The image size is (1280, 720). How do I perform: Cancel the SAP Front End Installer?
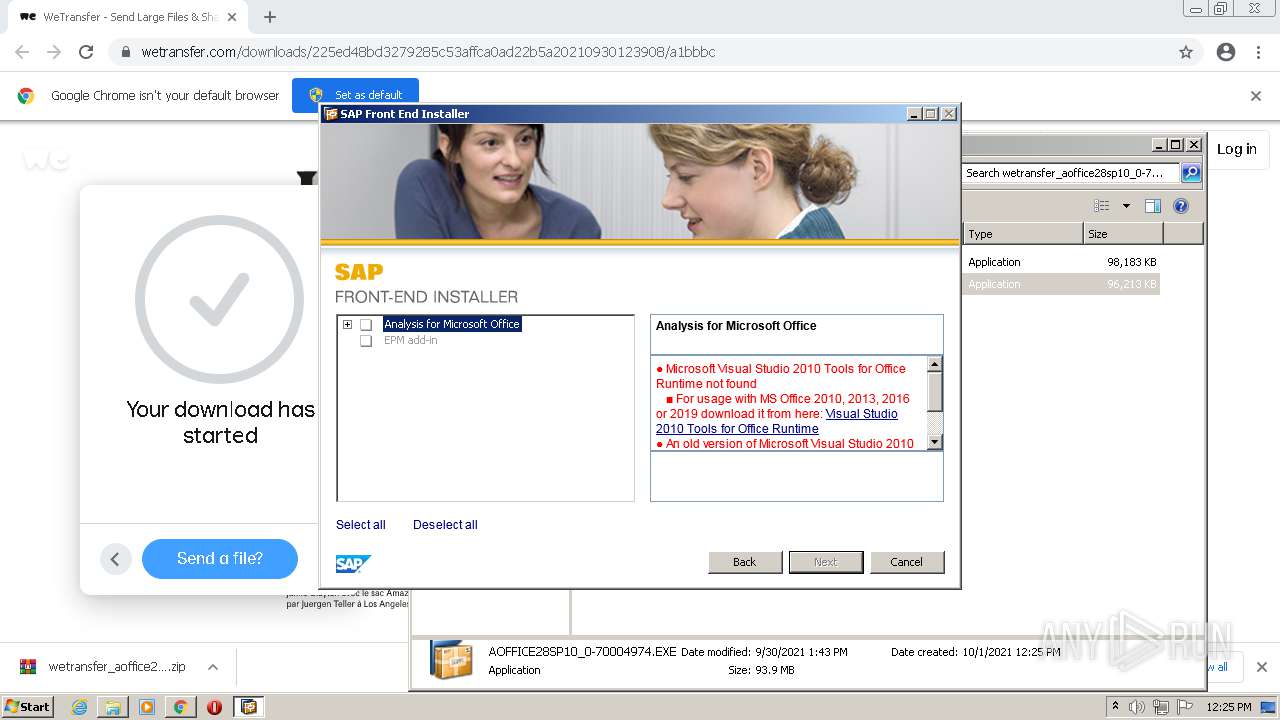pyautogui.click(x=907, y=562)
